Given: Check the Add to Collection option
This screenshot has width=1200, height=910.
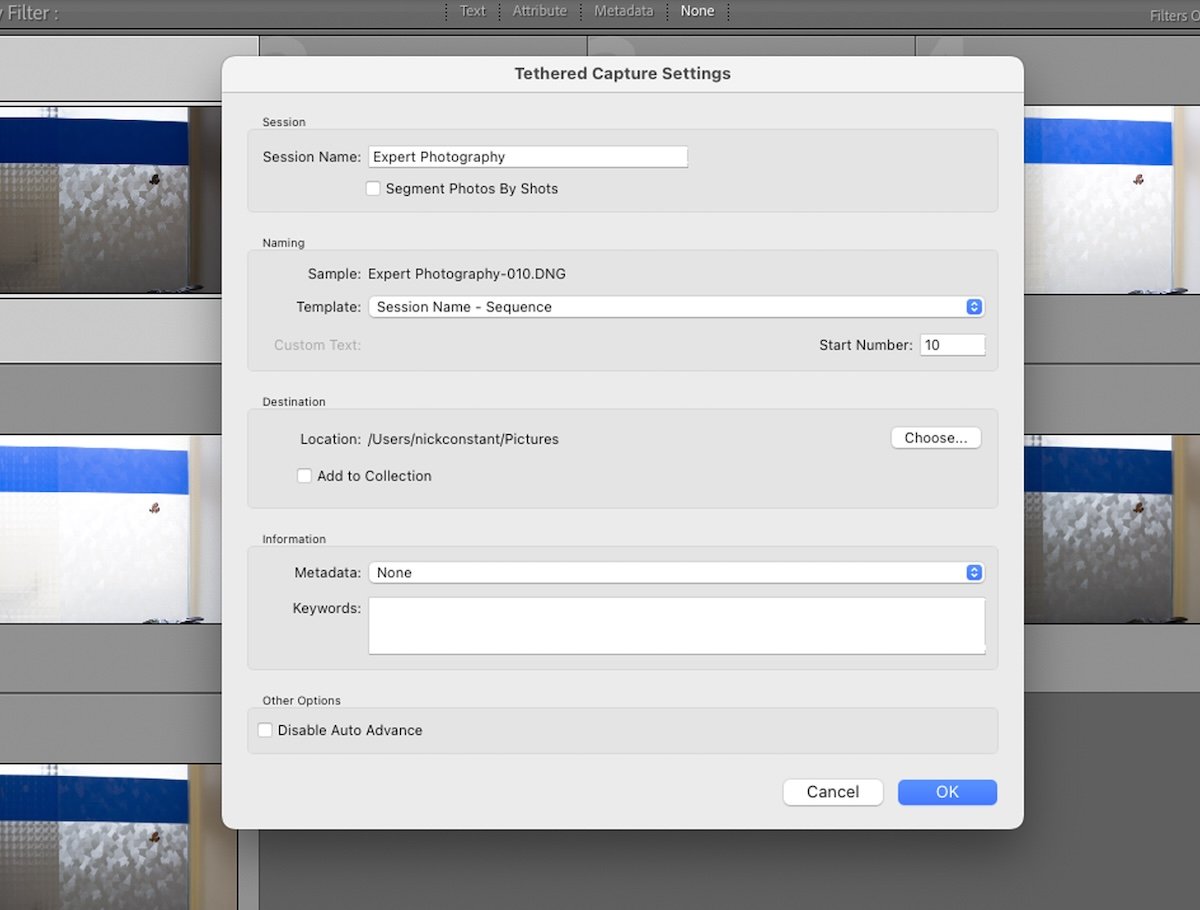Looking at the screenshot, I should tap(305, 476).
